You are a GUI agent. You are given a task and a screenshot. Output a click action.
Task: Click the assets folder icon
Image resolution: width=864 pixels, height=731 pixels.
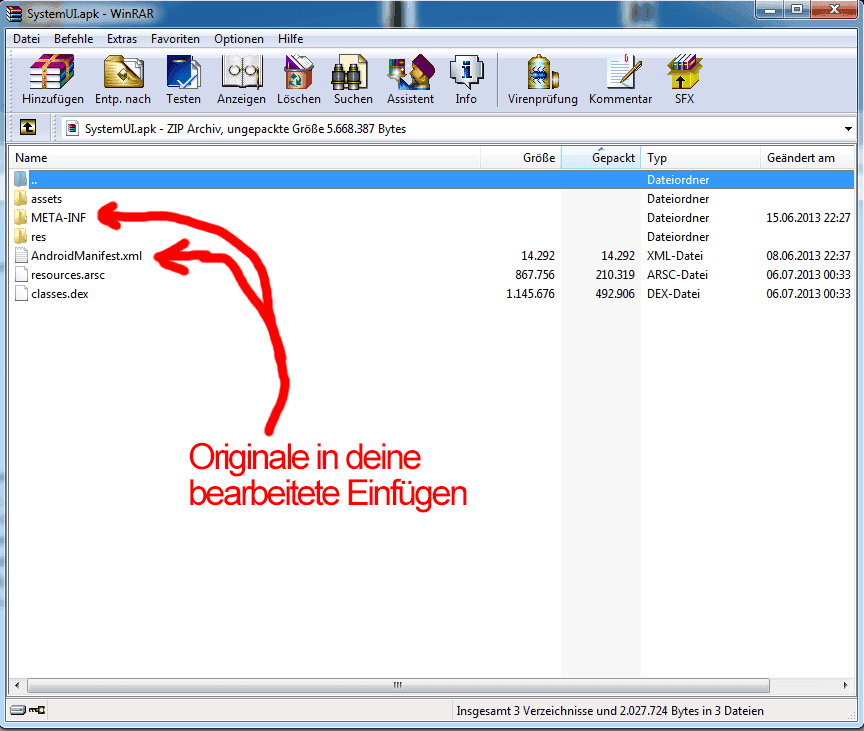20,198
